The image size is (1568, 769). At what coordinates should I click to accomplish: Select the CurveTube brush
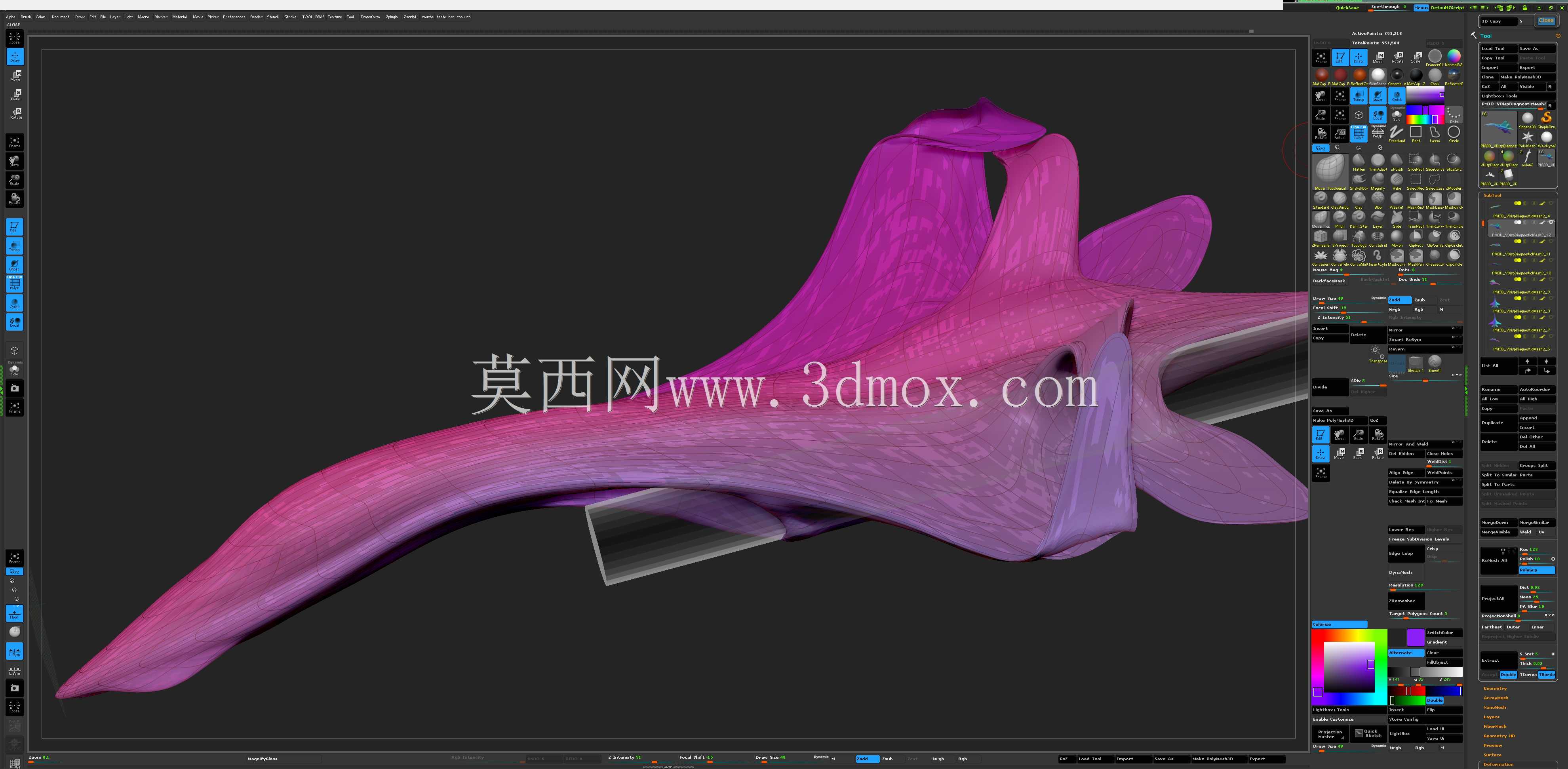pyautogui.click(x=1340, y=257)
